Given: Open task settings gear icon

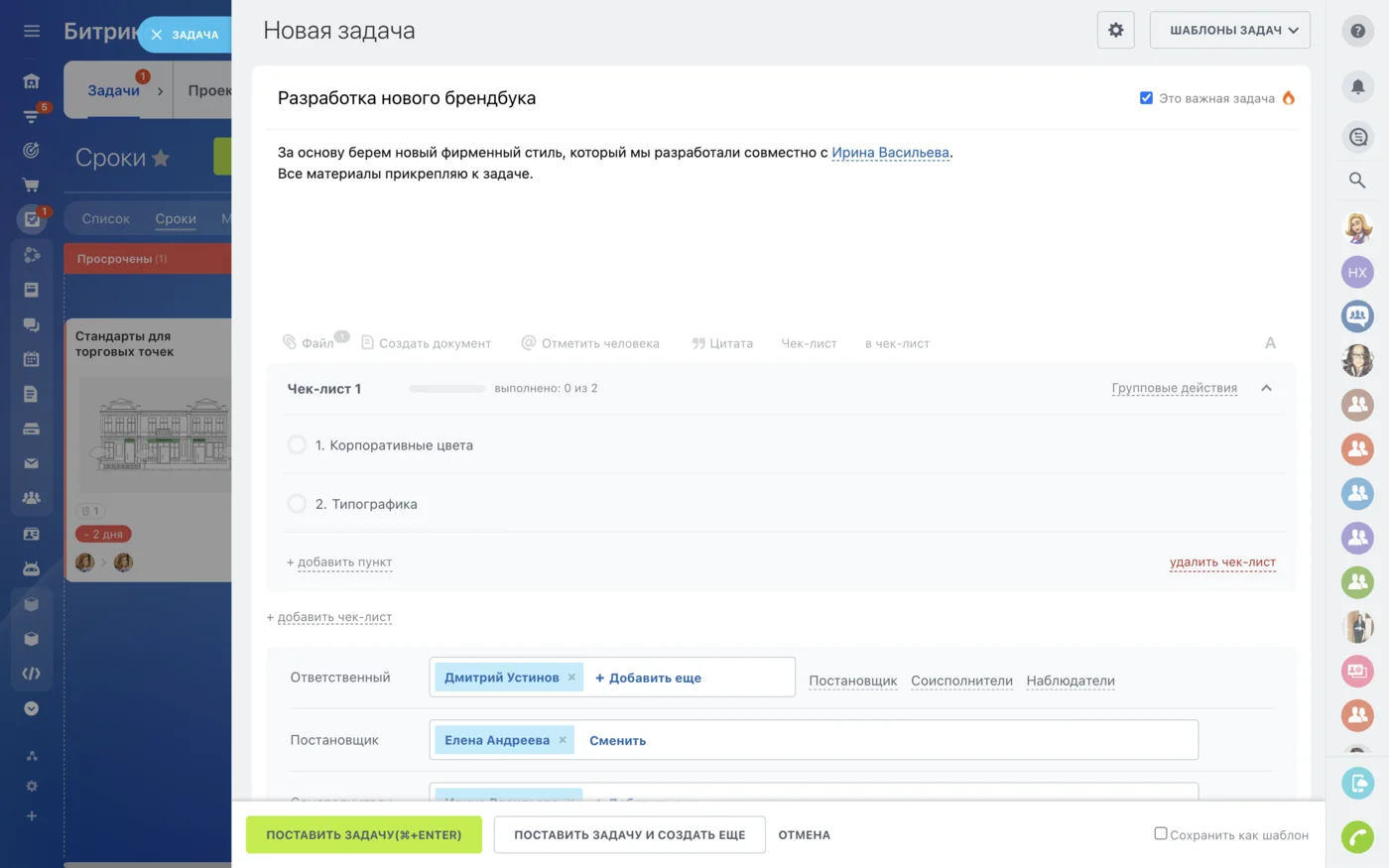Looking at the screenshot, I should [1115, 30].
